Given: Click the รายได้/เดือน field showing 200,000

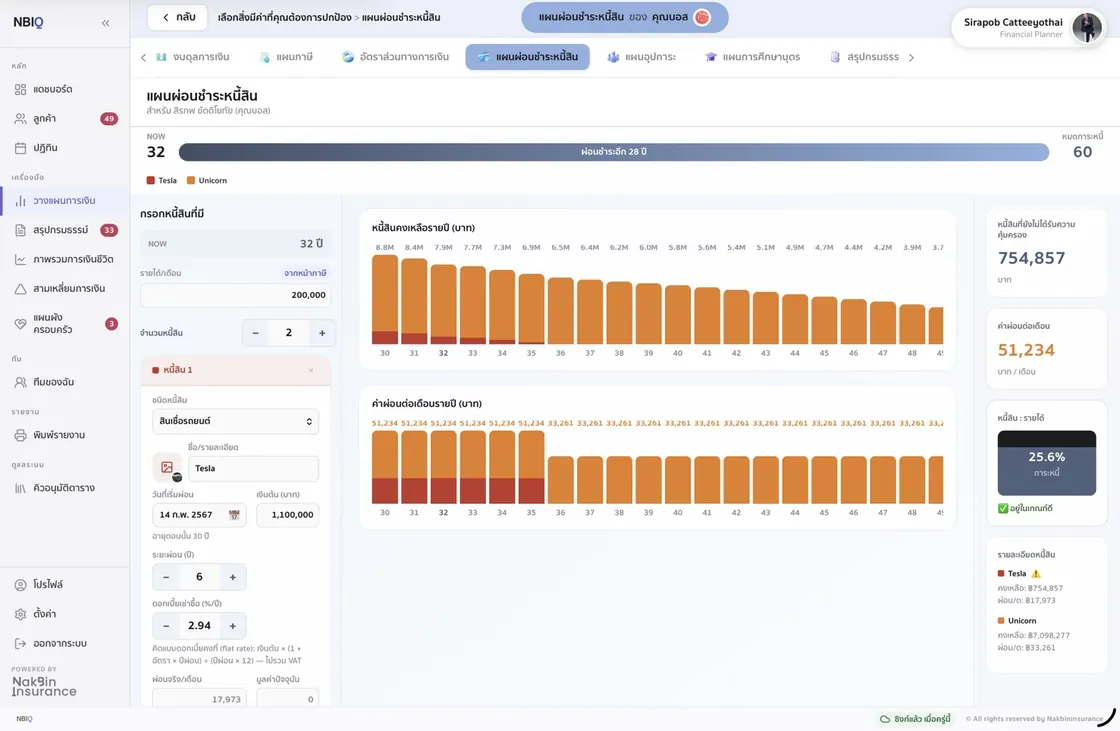Looking at the screenshot, I should tap(236, 295).
